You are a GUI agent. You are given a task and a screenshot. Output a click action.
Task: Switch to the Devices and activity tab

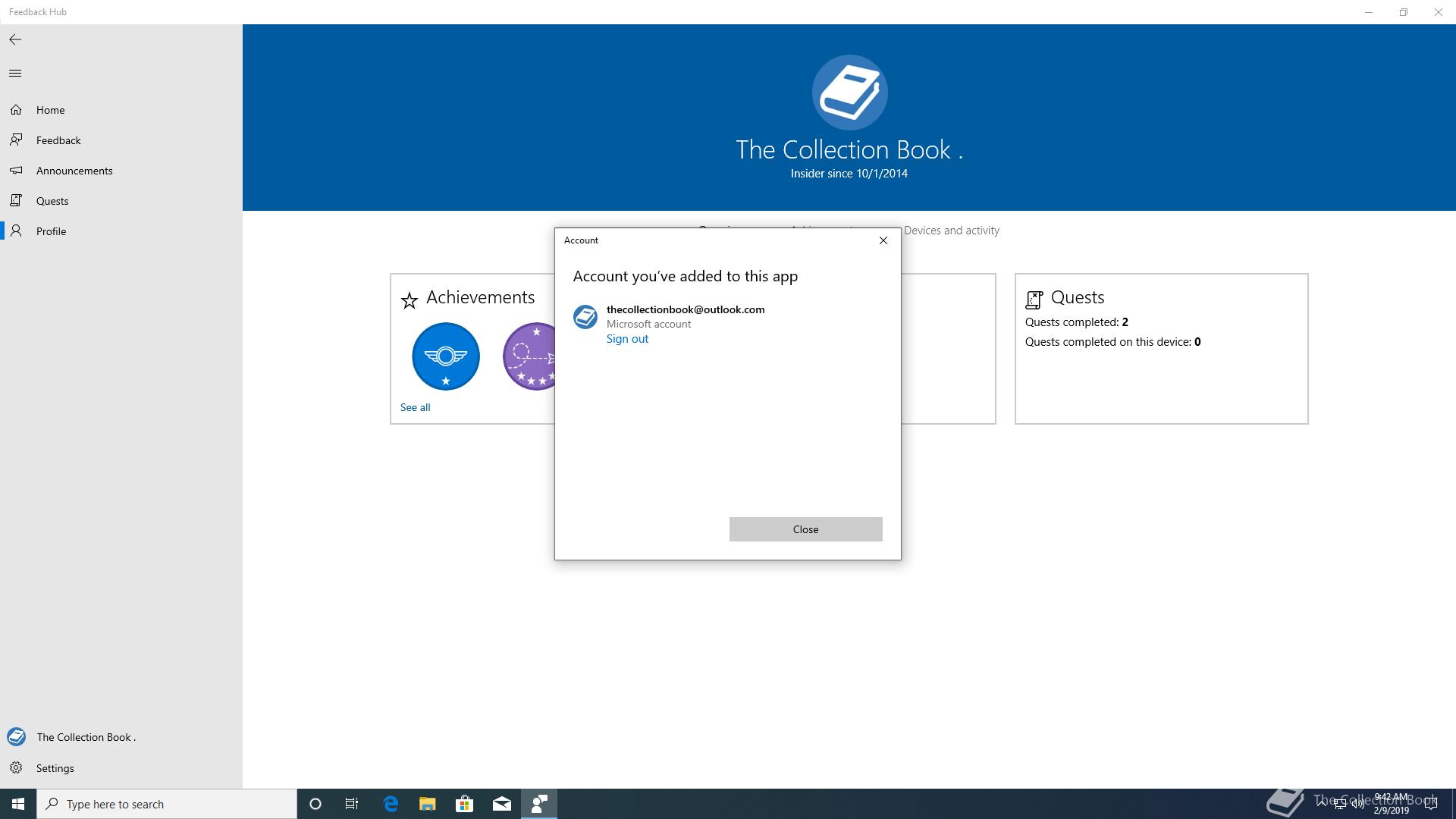click(951, 231)
